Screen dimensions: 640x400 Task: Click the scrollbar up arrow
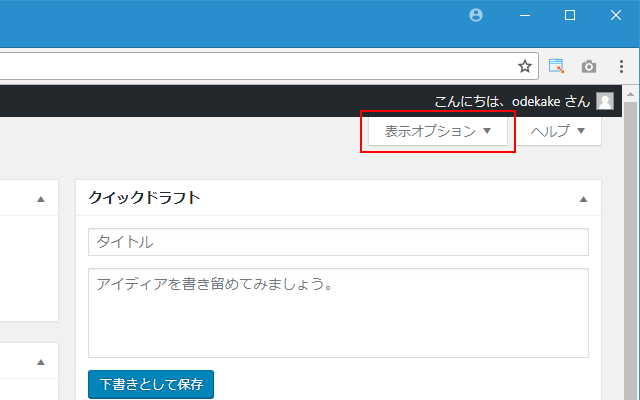click(631, 95)
